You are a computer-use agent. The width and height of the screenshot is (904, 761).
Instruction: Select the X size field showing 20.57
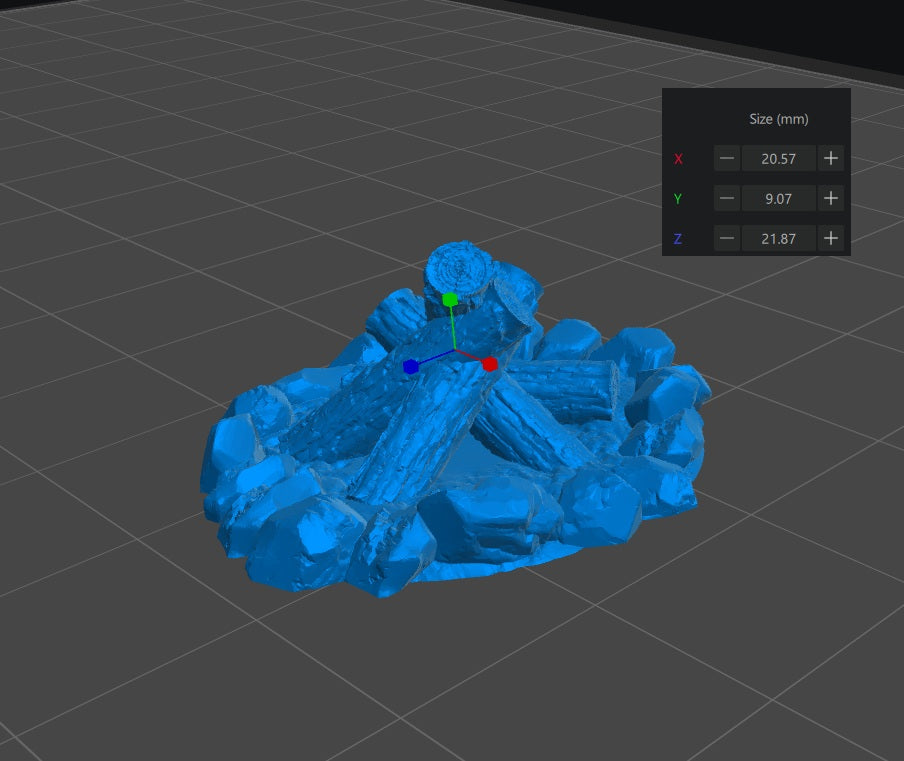(x=778, y=158)
